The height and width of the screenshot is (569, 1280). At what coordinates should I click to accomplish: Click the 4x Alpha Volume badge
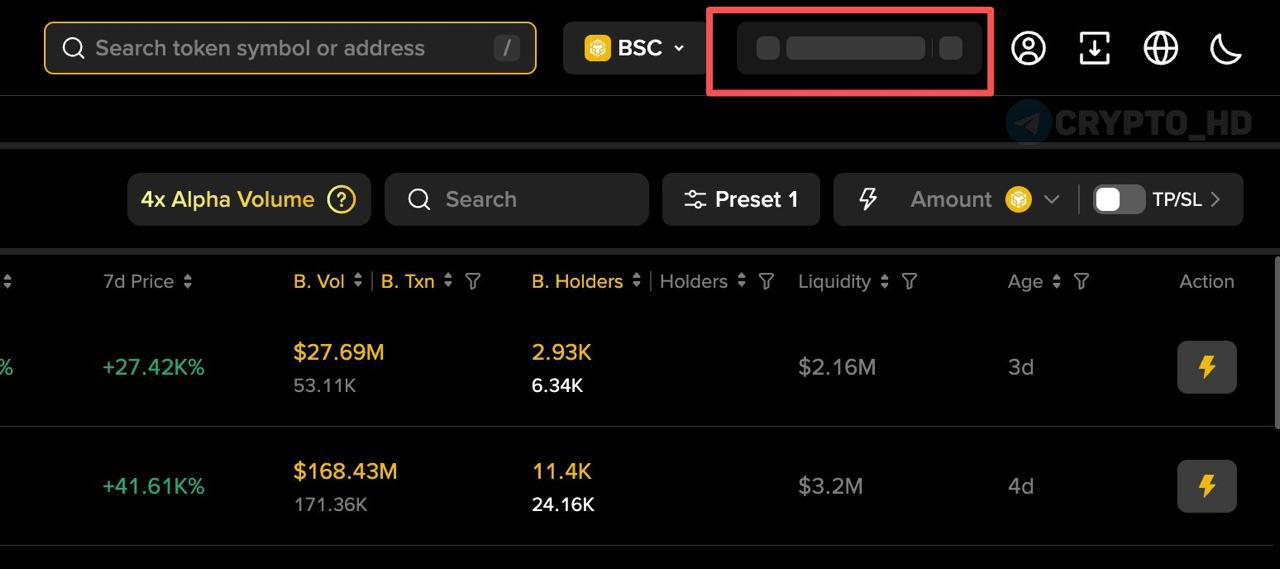(x=228, y=199)
